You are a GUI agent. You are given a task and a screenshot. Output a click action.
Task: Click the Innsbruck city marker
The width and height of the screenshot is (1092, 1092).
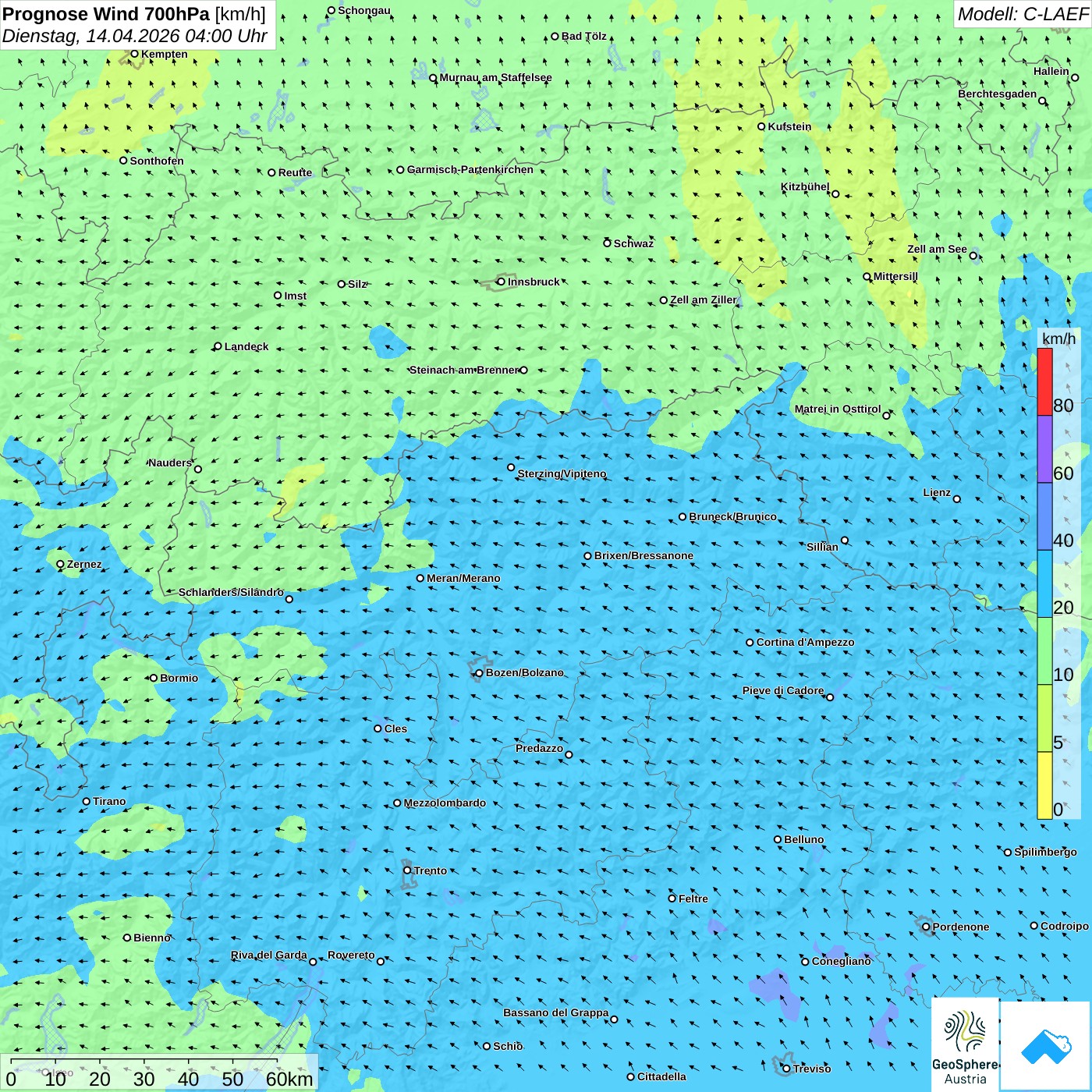(x=501, y=282)
